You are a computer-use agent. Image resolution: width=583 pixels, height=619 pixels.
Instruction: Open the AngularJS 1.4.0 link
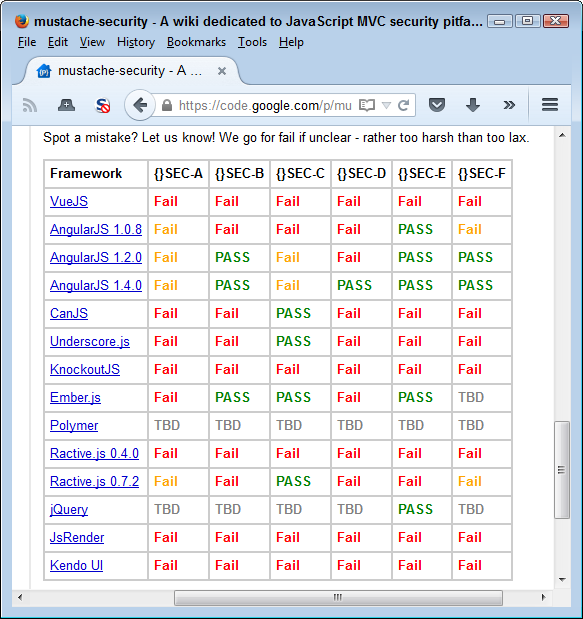(96, 285)
